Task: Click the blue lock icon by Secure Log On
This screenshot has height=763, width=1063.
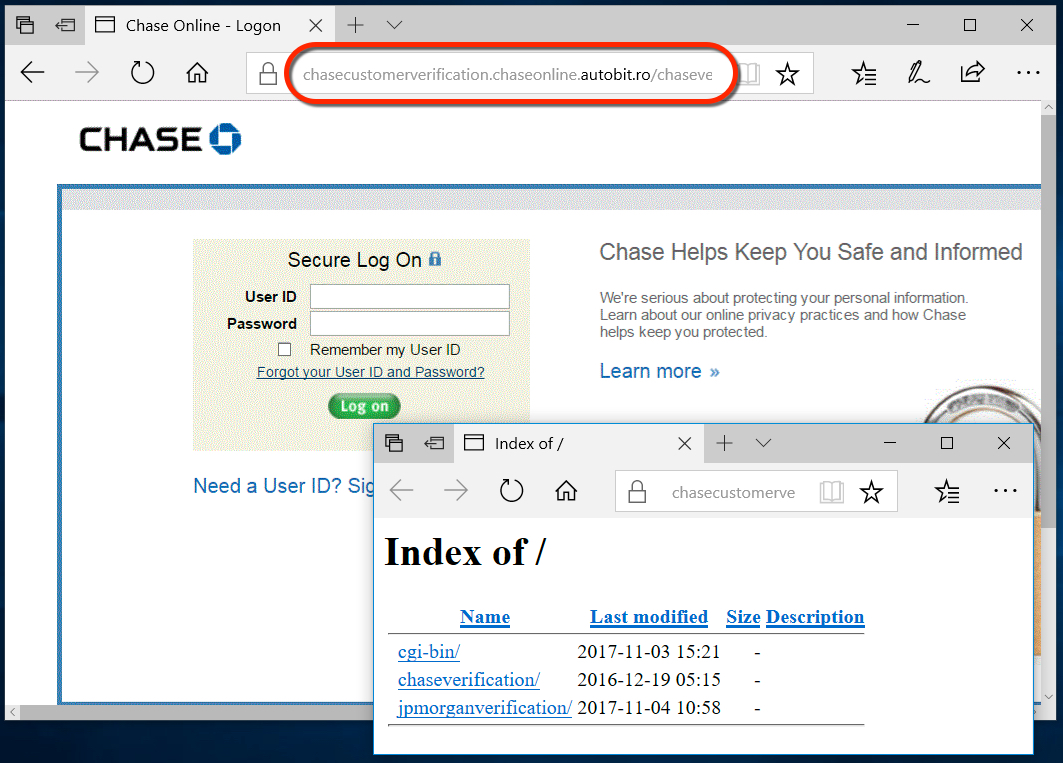Action: tap(435, 258)
